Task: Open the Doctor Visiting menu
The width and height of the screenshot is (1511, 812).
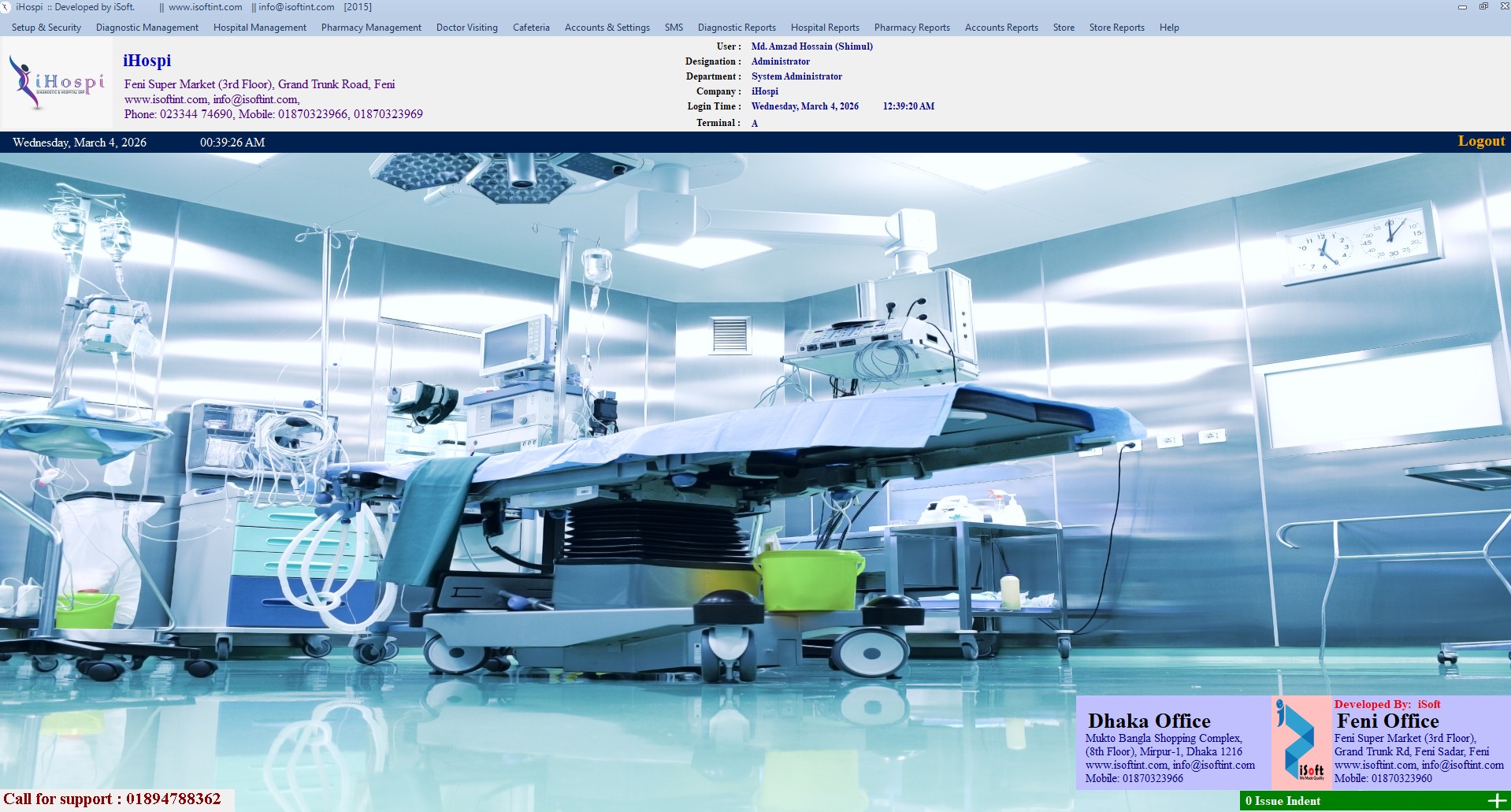Action: point(467,28)
